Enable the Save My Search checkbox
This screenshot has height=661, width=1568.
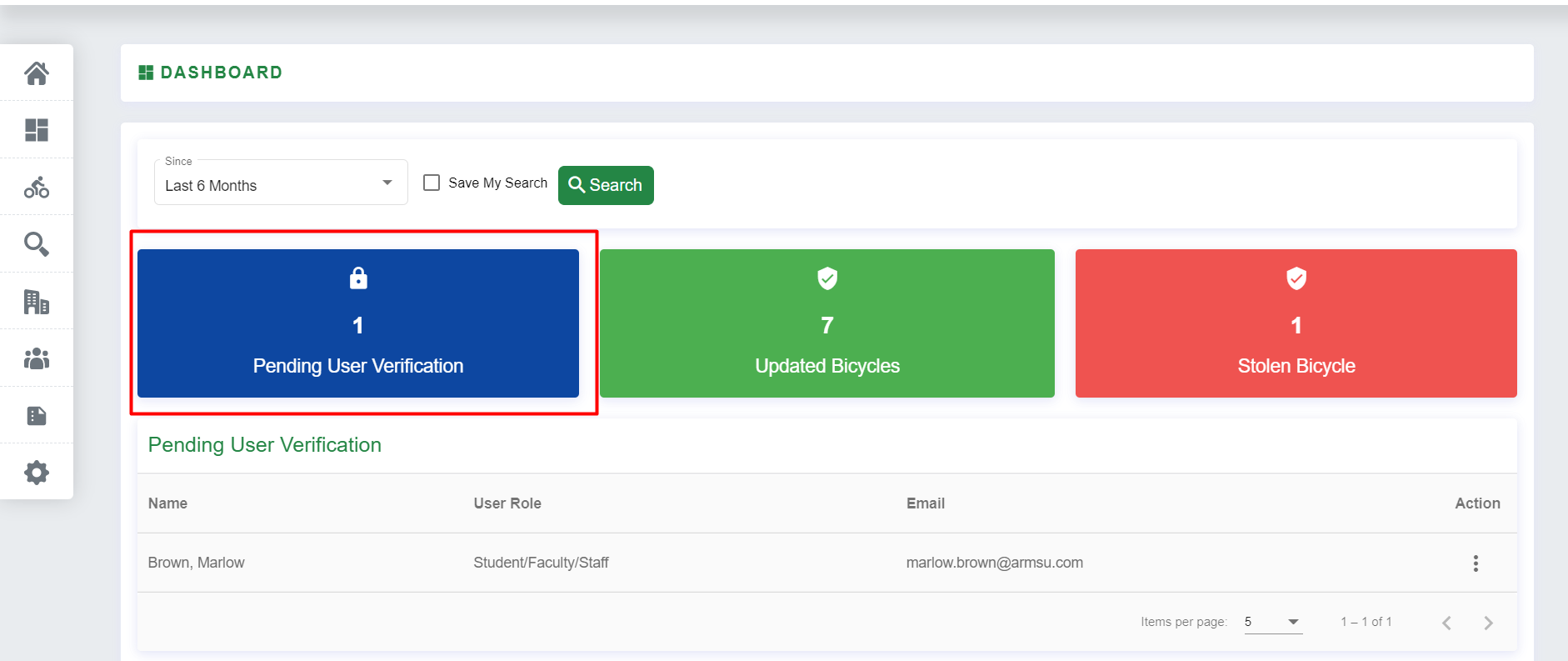432,183
